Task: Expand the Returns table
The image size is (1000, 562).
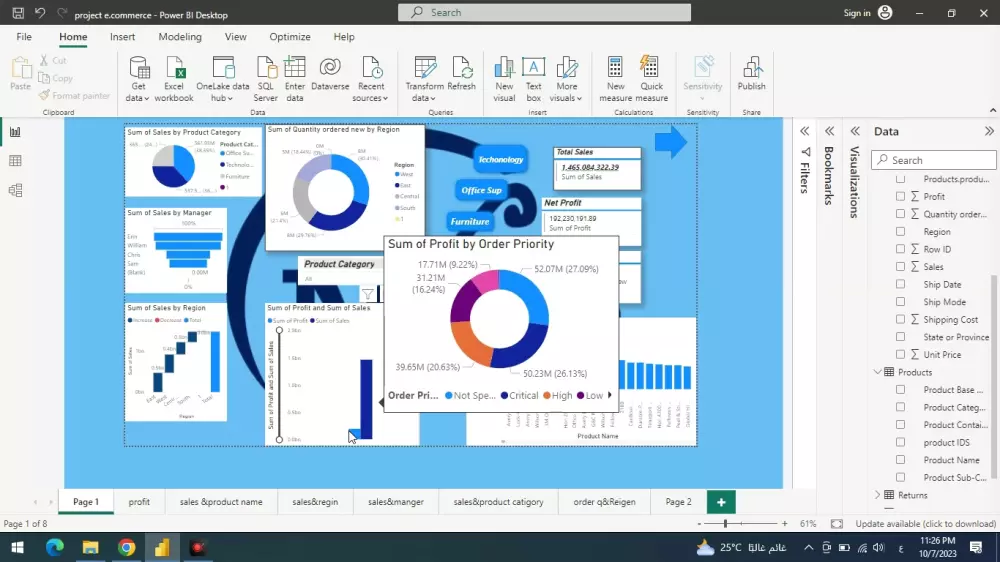Action: pyautogui.click(x=878, y=495)
